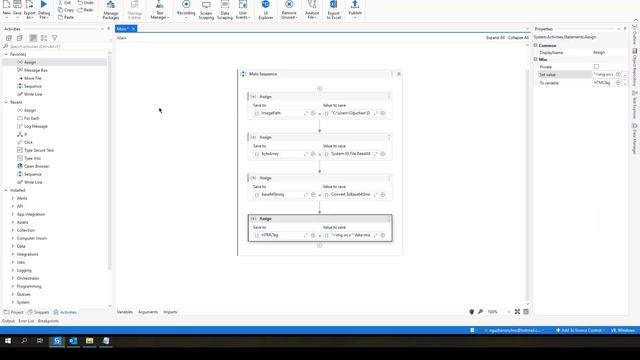Focus the Search activities field

pyautogui.click(x=55, y=47)
